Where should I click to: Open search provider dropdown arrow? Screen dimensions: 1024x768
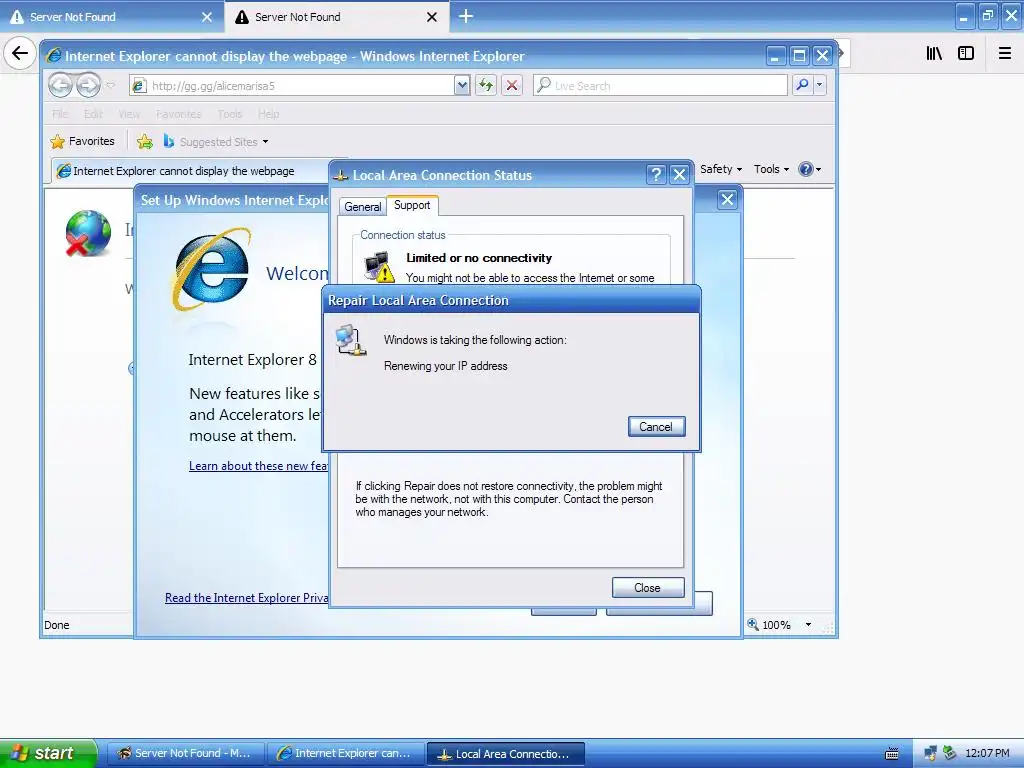[x=820, y=85]
